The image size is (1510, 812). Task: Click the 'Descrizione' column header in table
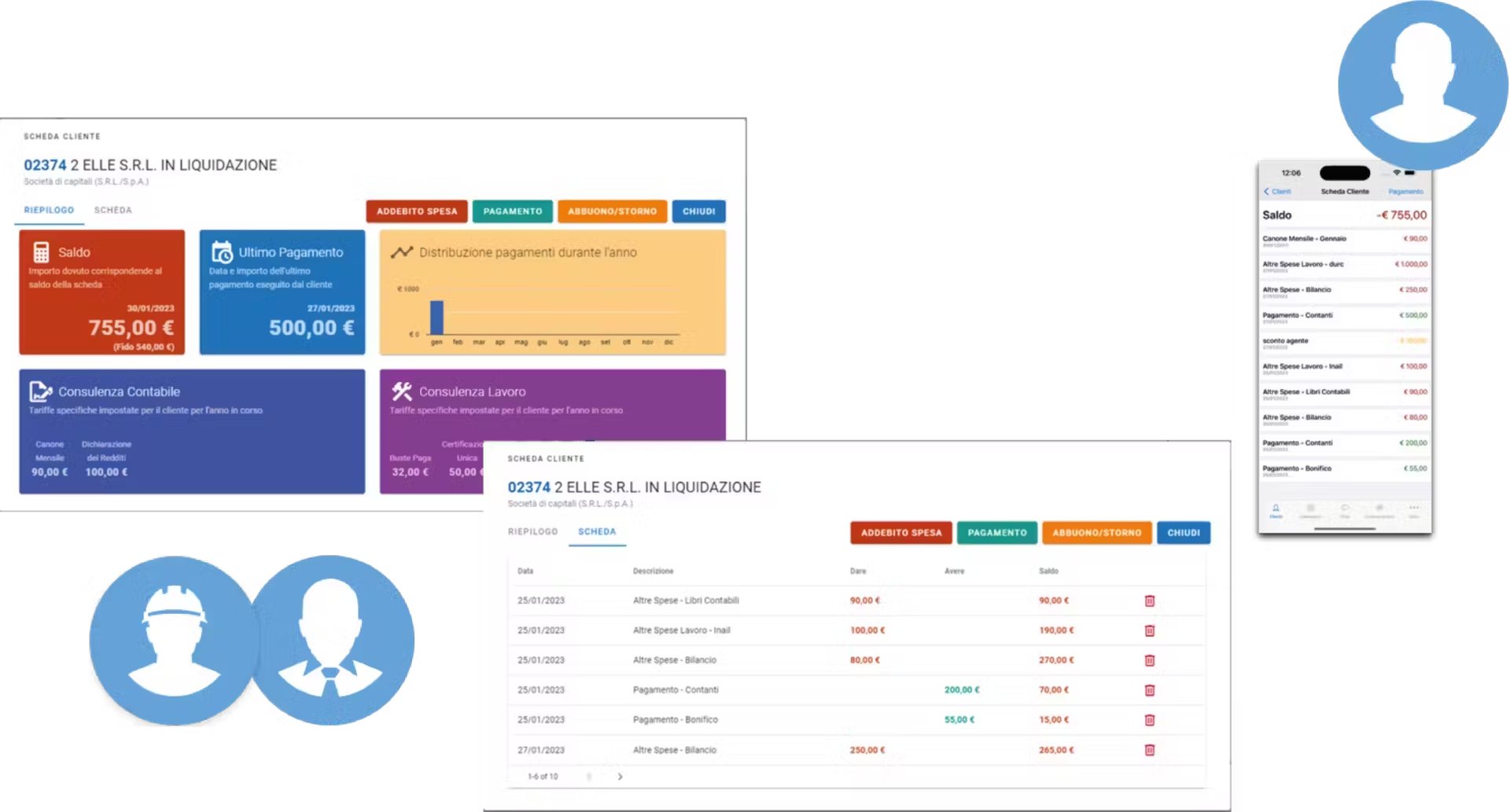(x=653, y=571)
